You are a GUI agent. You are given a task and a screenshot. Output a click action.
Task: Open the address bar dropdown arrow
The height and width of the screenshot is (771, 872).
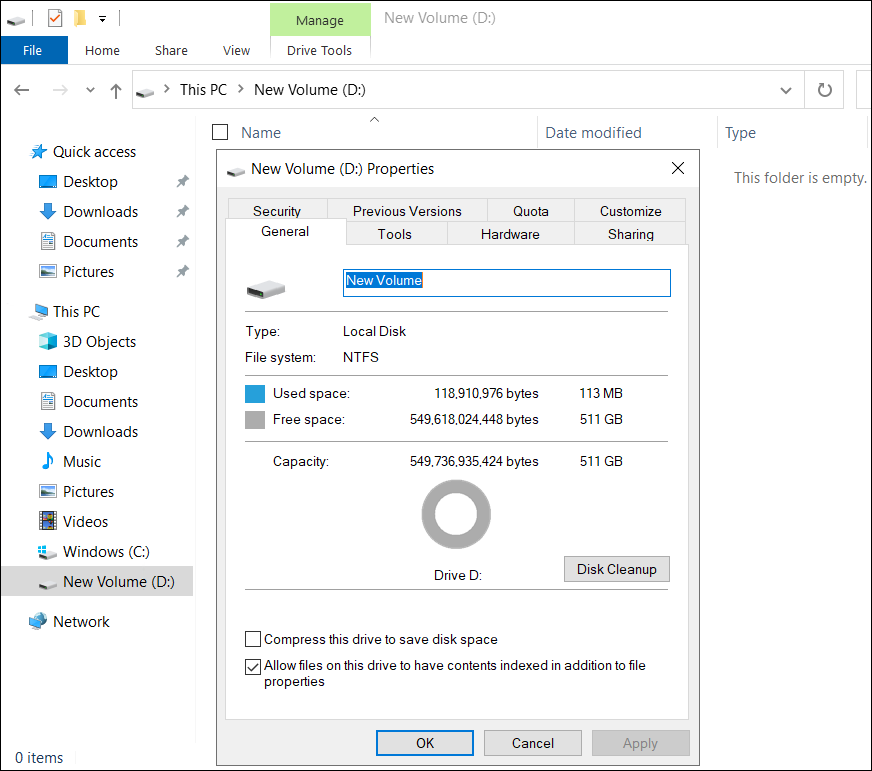[786, 89]
